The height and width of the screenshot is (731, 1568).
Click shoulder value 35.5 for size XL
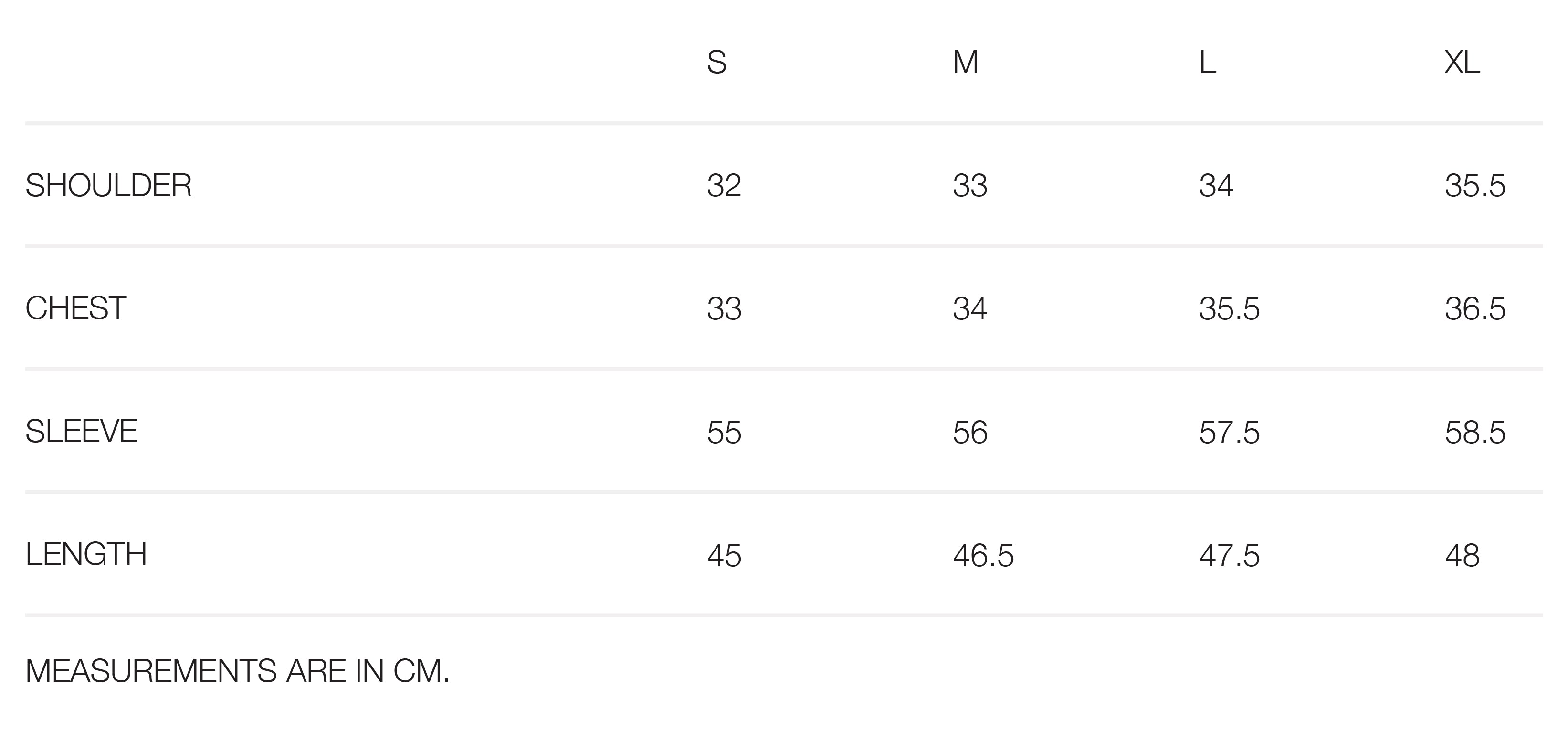(x=1475, y=186)
